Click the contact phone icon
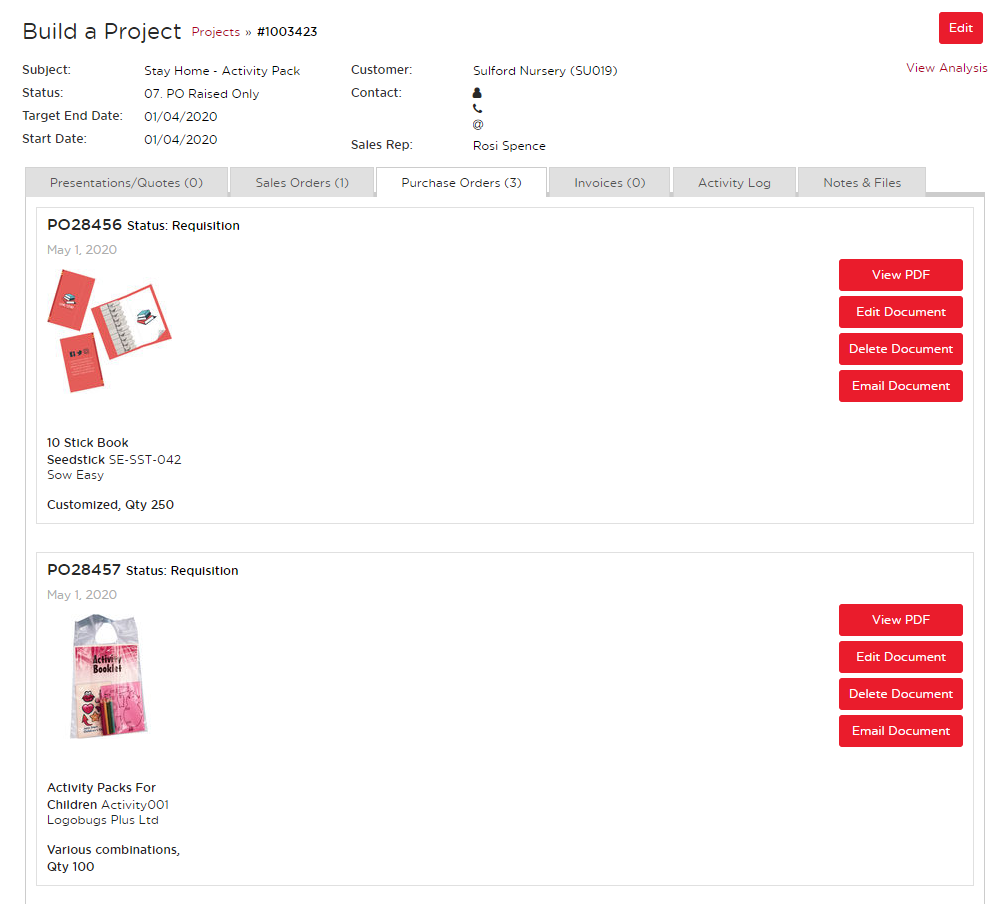Screen dimensions: 1007x904 click(477, 109)
